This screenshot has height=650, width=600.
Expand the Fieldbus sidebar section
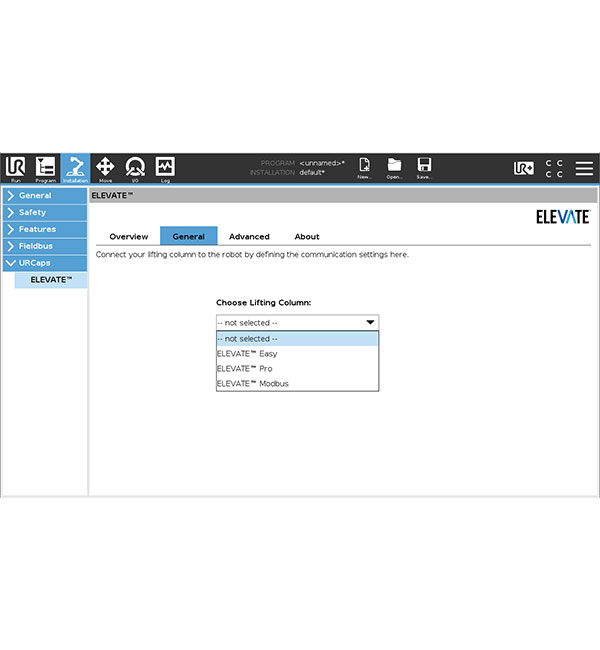(45, 246)
